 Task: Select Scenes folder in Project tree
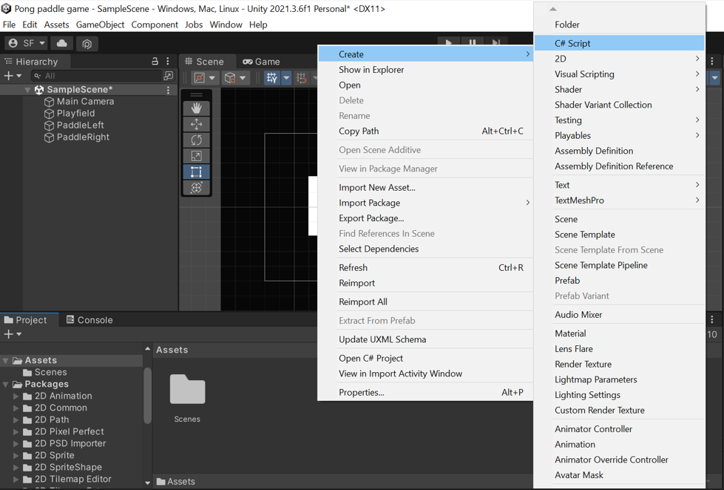click(45, 372)
